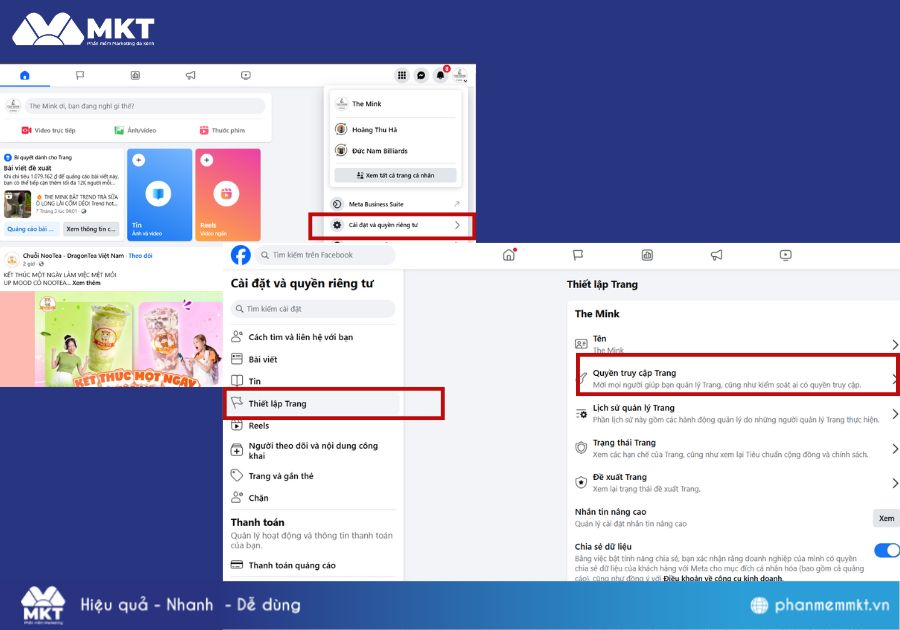Image resolution: width=900 pixels, height=630 pixels.
Task: Open the Insights chart icon in upper window
Action: click(135, 75)
